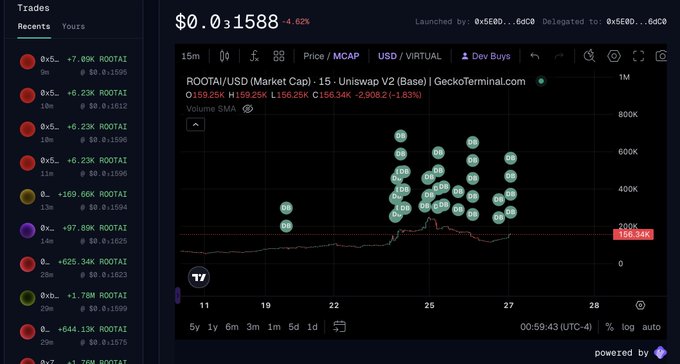Set the chart range to 3m

253,327
